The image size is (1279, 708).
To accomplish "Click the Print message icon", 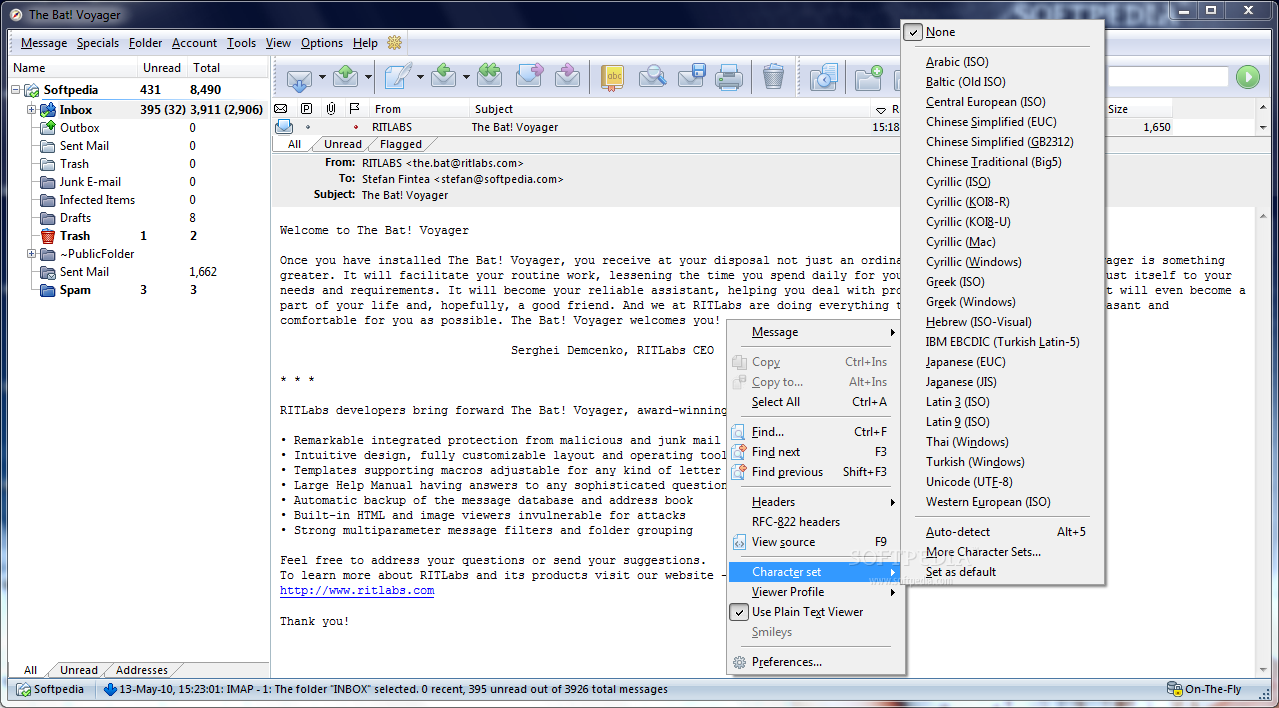I will coord(728,77).
